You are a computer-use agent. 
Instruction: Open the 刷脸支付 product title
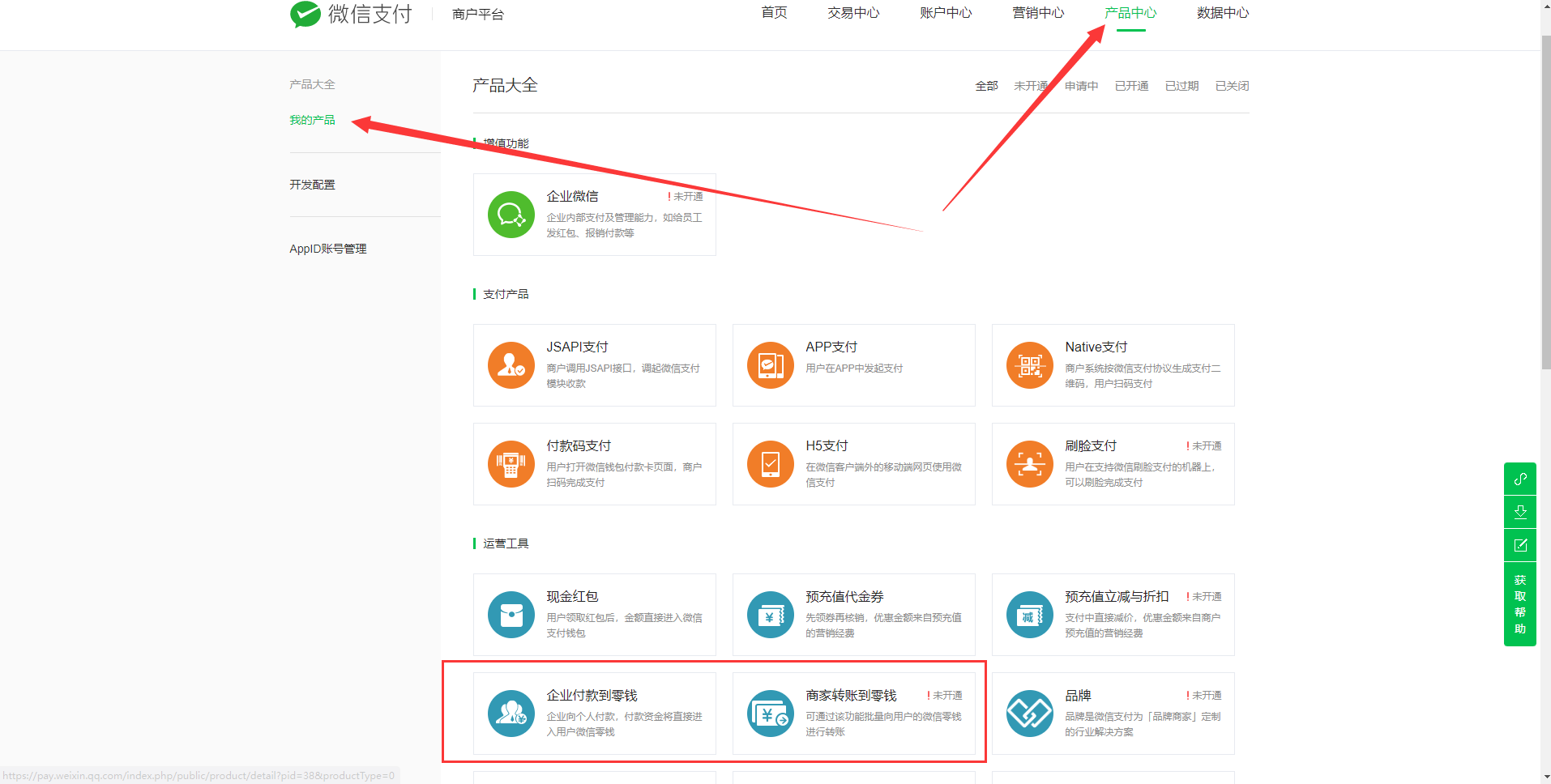coord(1091,445)
